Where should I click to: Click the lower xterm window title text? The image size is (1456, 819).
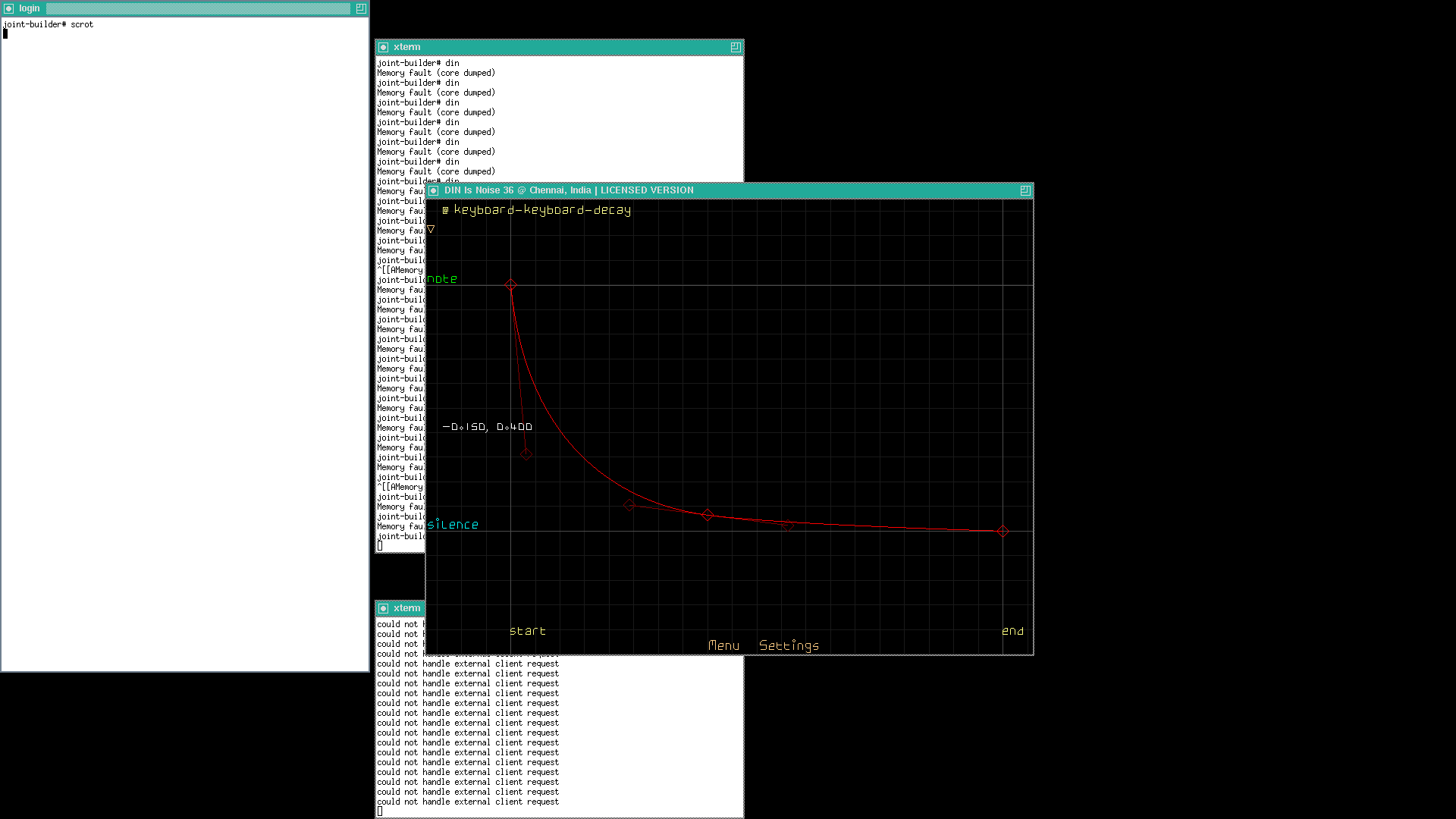point(406,608)
